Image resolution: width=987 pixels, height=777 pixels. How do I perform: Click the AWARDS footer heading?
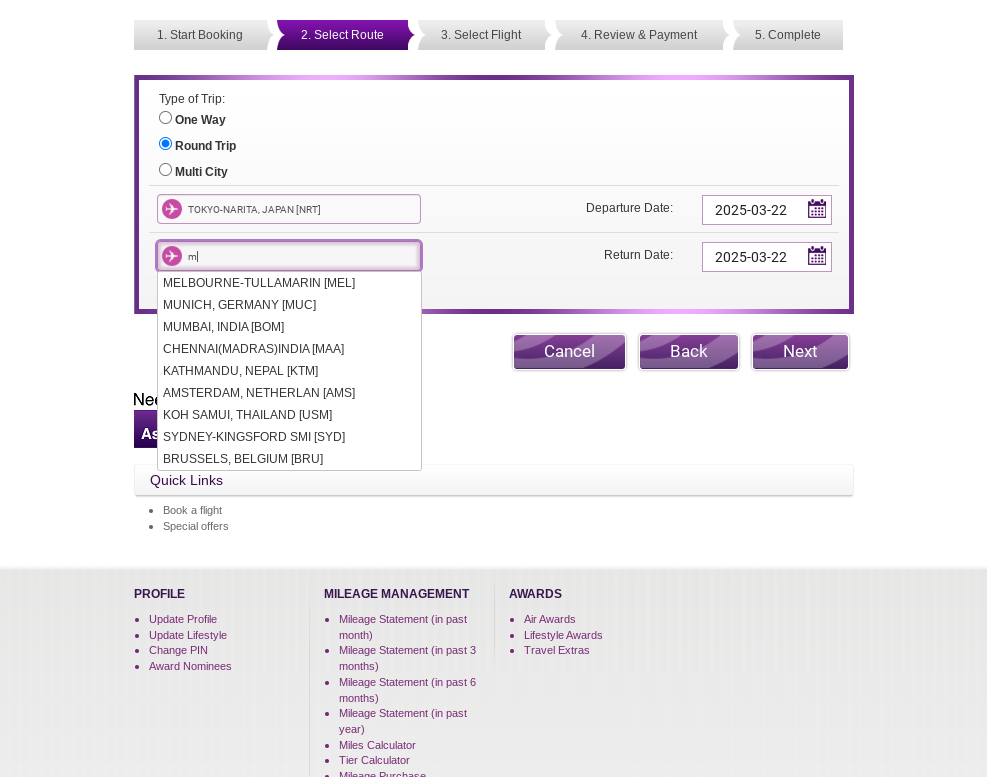click(x=536, y=594)
